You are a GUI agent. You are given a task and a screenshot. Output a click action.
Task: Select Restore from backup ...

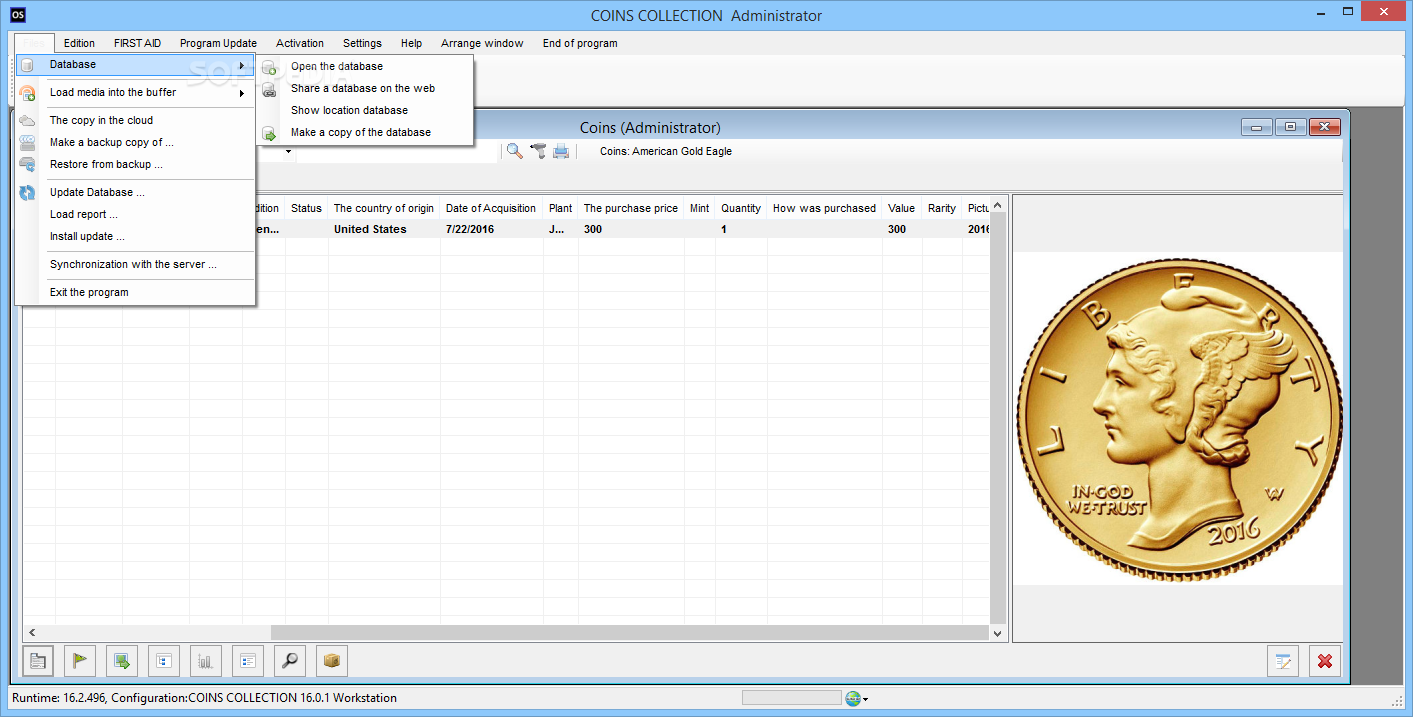pos(106,164)
